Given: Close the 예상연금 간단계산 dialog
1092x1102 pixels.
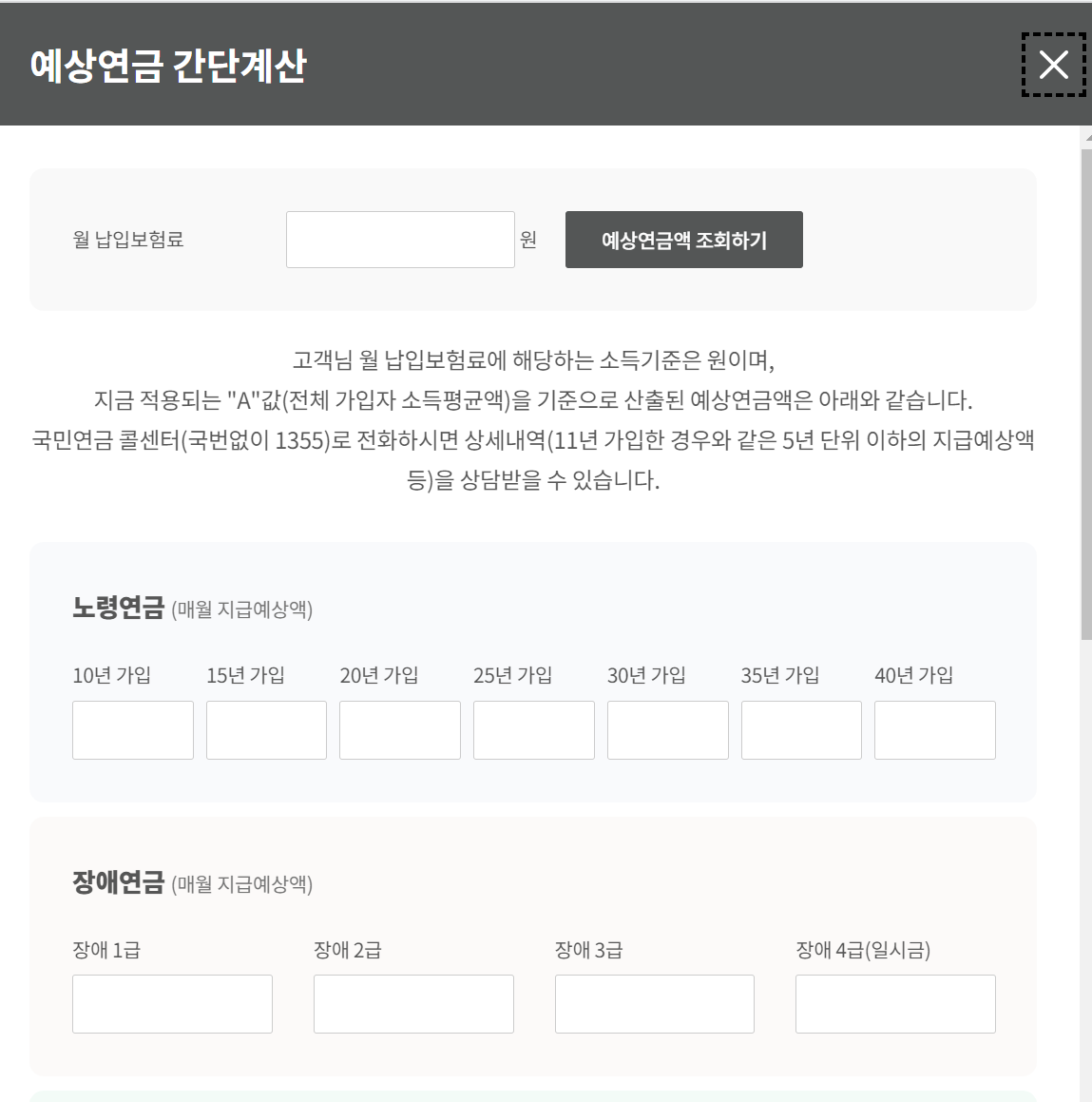Looking at the screenshot, I should [x=1053, y=65].
